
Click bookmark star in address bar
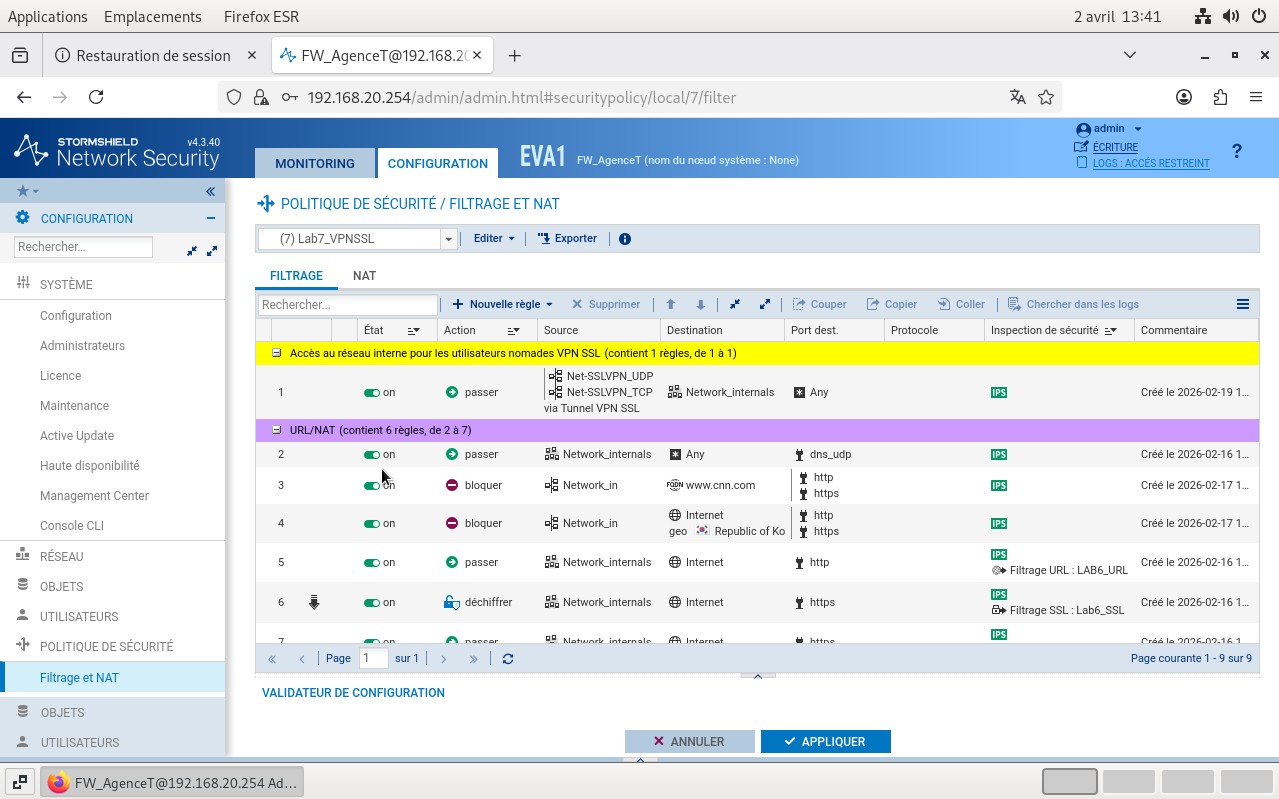pyautogui.click(x=1046, y=97)
